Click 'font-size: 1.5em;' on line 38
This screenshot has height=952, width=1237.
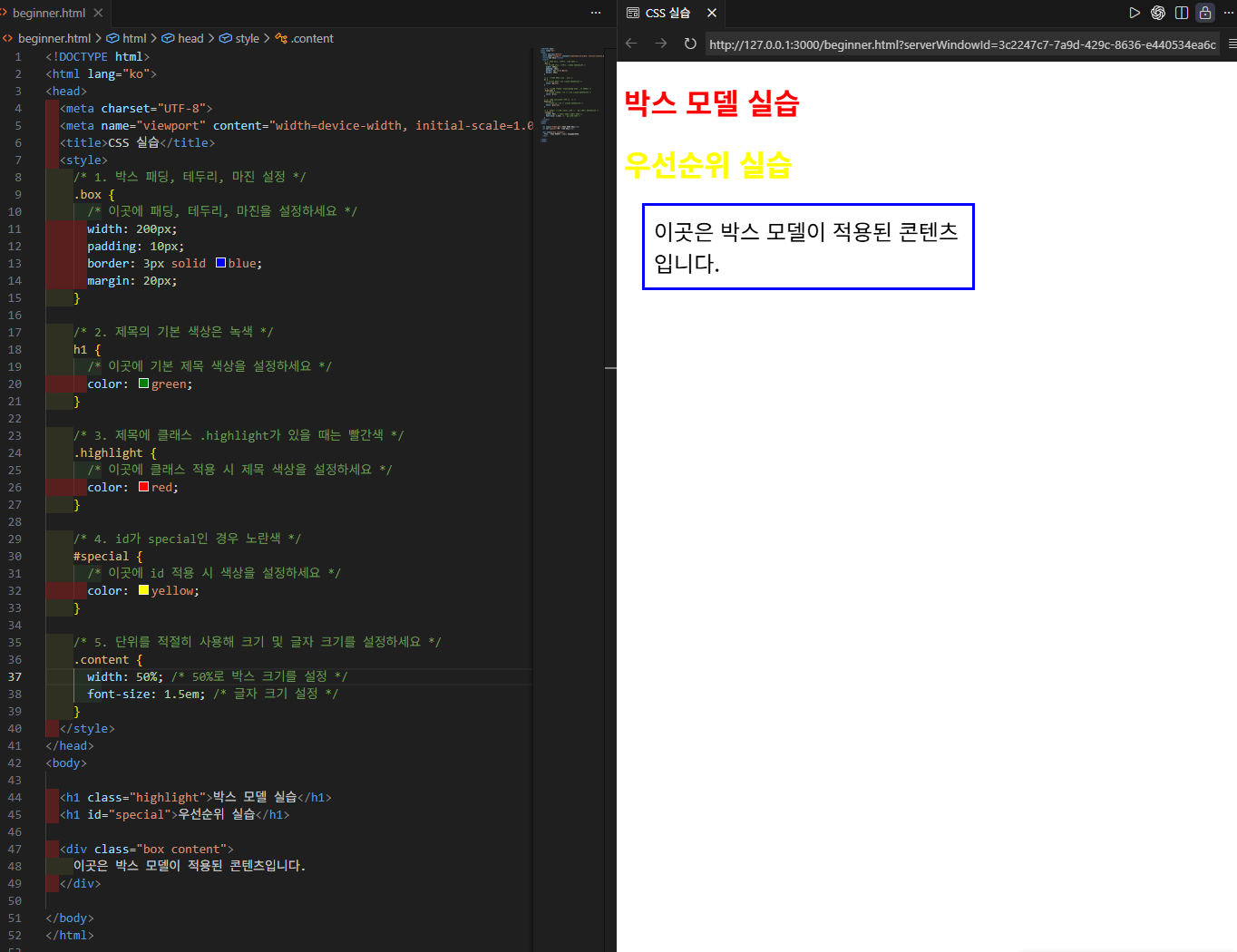(146, 694)
